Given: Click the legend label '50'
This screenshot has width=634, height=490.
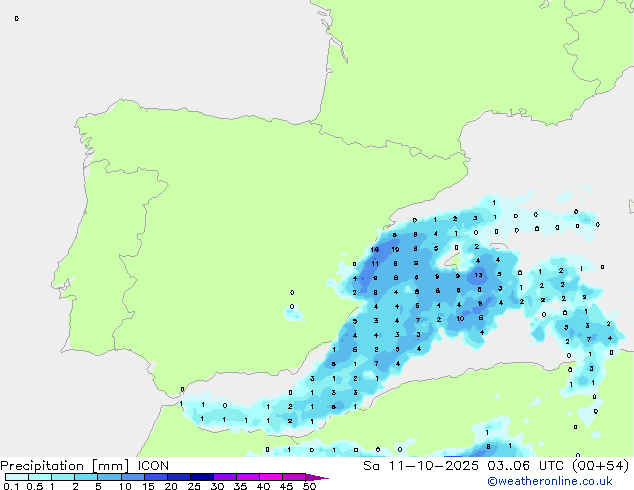Looking at the screenshot, I should pos(310,486).
